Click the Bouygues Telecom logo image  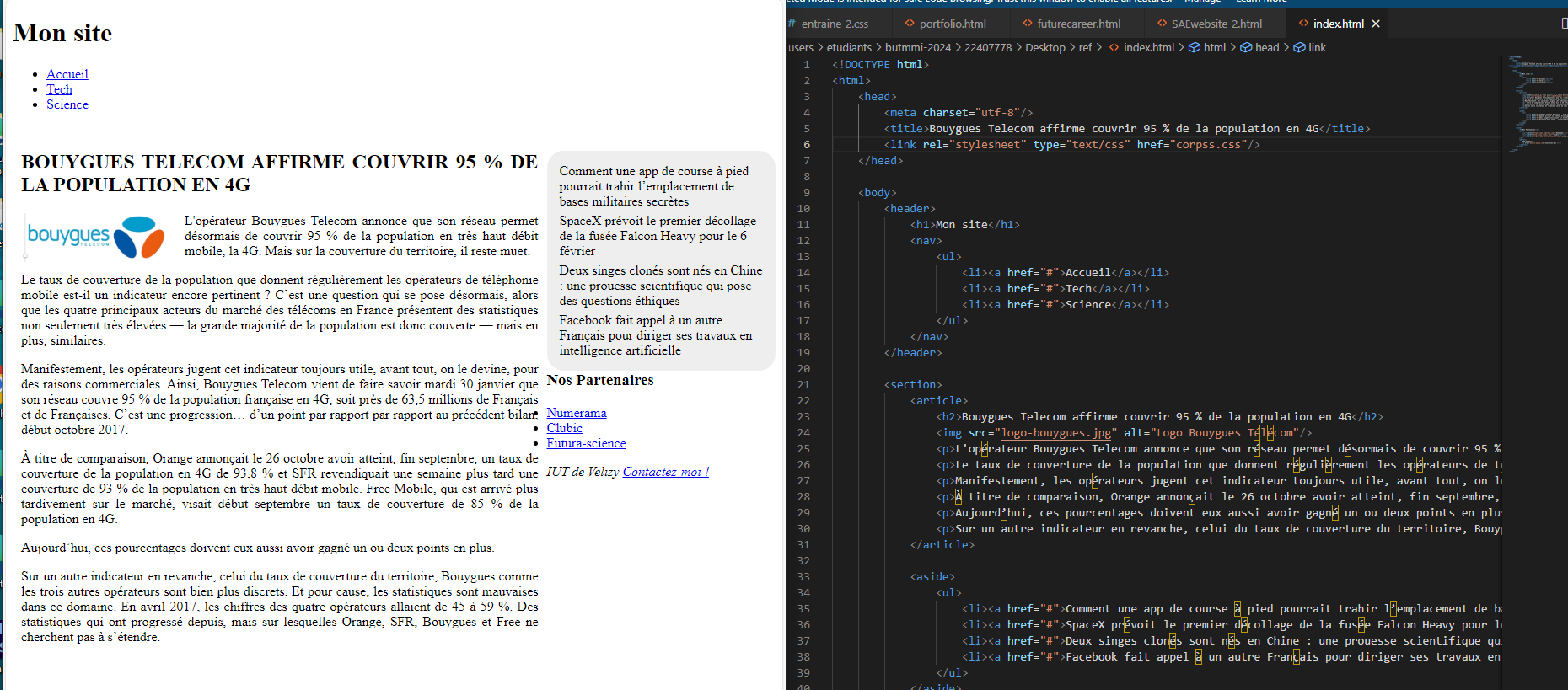point(96,236)
